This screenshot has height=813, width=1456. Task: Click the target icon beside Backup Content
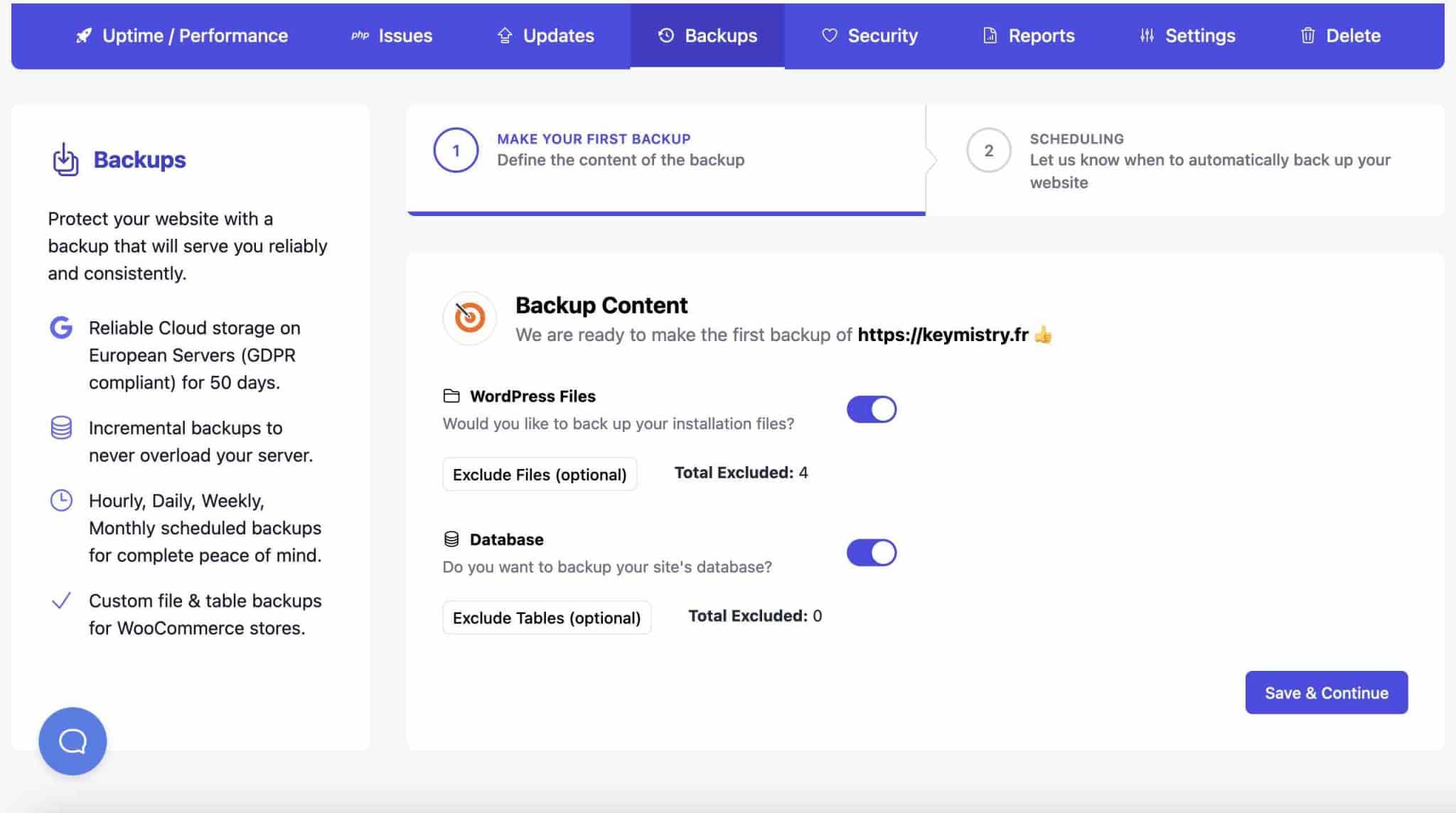469,318
